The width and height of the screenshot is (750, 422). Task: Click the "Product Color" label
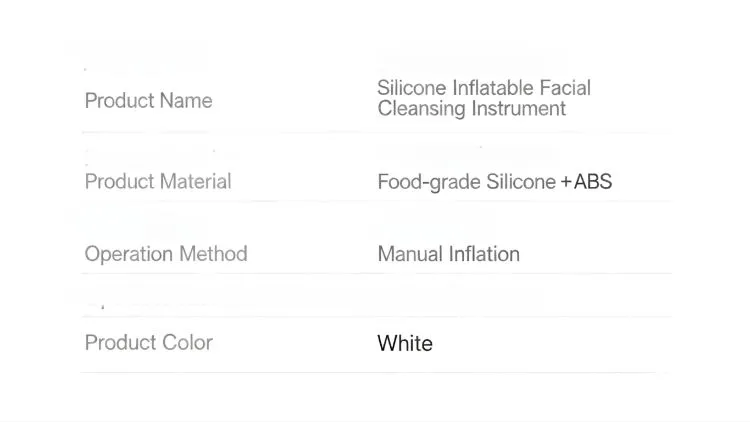tap(148, 342)
